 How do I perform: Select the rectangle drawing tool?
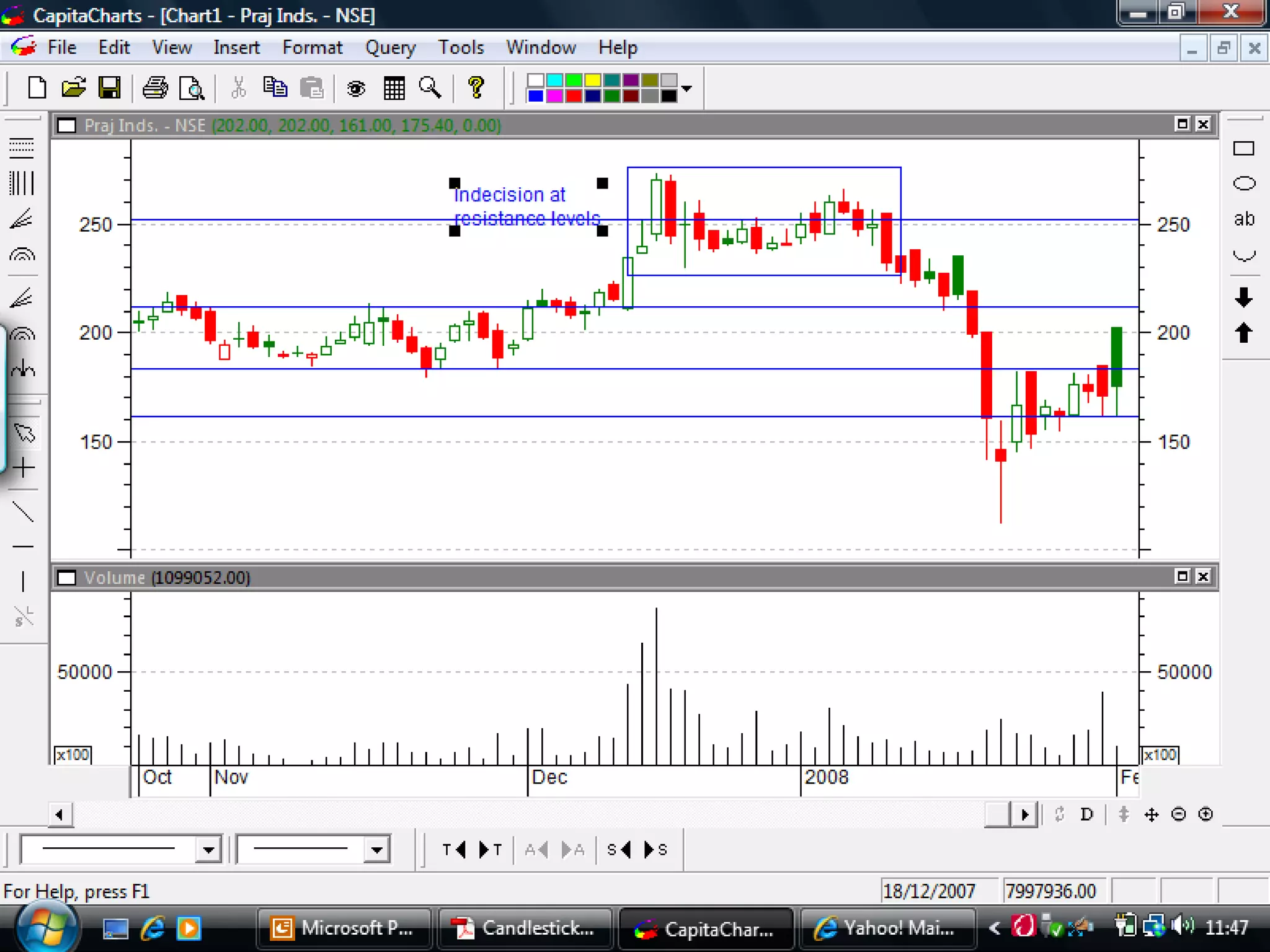click(1243, 149)
